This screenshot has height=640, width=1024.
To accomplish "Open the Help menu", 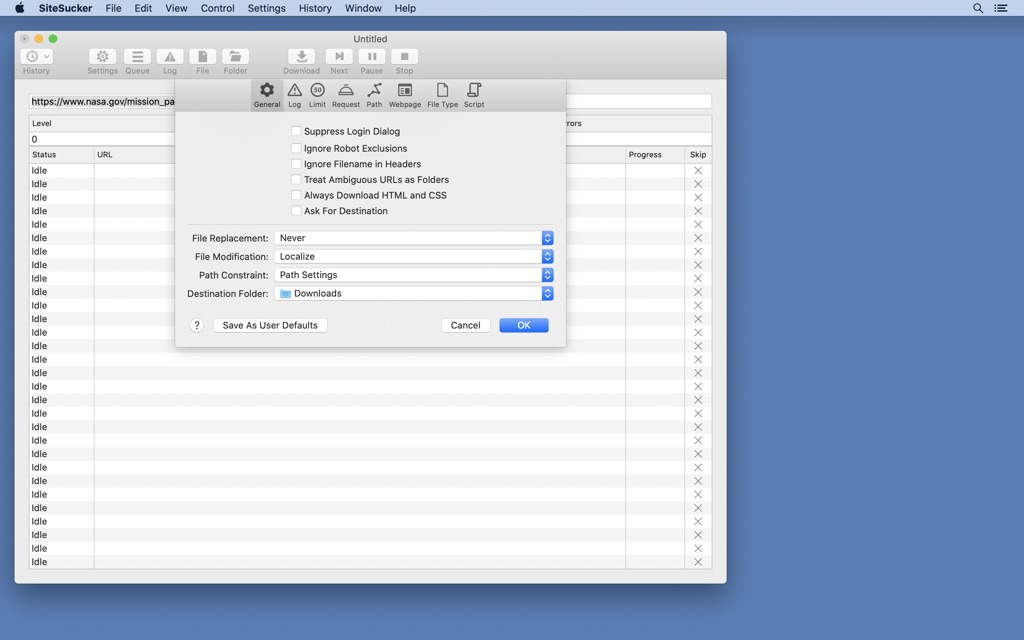I will point(405,8).
